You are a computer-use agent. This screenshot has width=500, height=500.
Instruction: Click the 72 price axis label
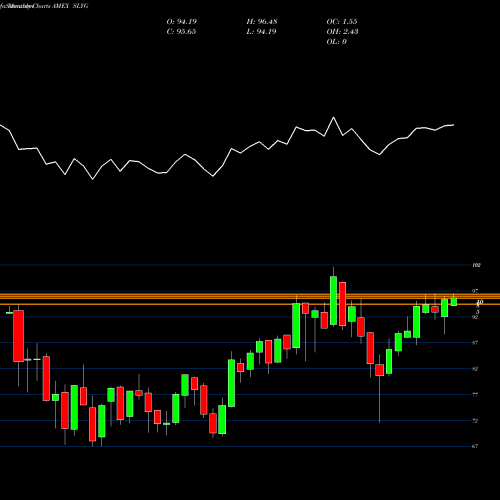tap(475, 421)
